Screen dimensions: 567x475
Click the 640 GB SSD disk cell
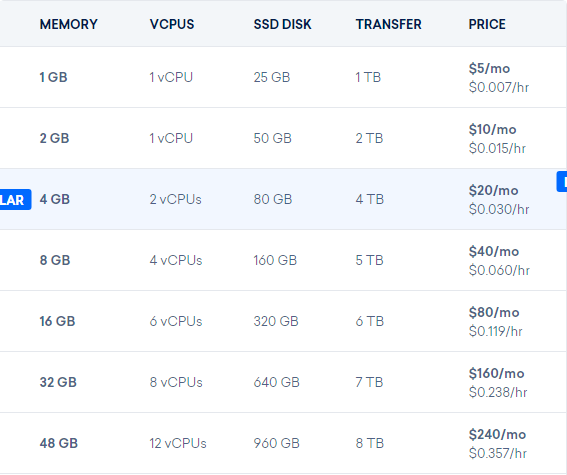tap(277, 382)
